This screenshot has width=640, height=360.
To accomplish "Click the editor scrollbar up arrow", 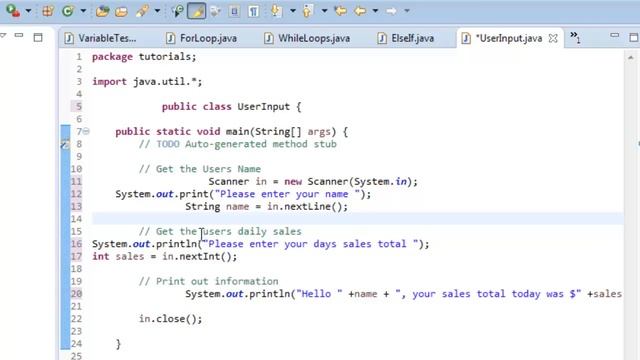I will (631, 58).
